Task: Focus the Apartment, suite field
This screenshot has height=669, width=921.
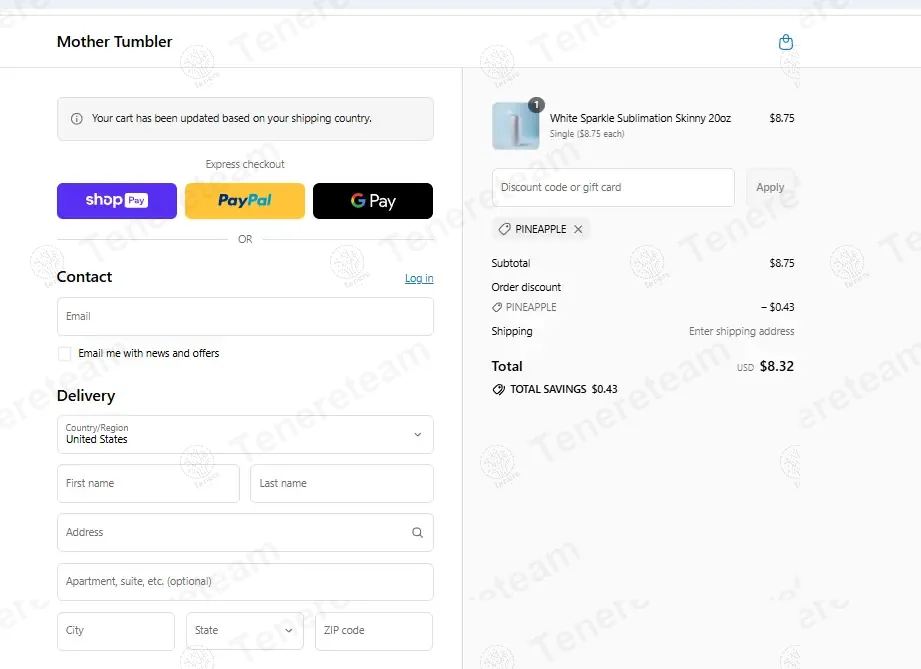Action: point(245,582)
